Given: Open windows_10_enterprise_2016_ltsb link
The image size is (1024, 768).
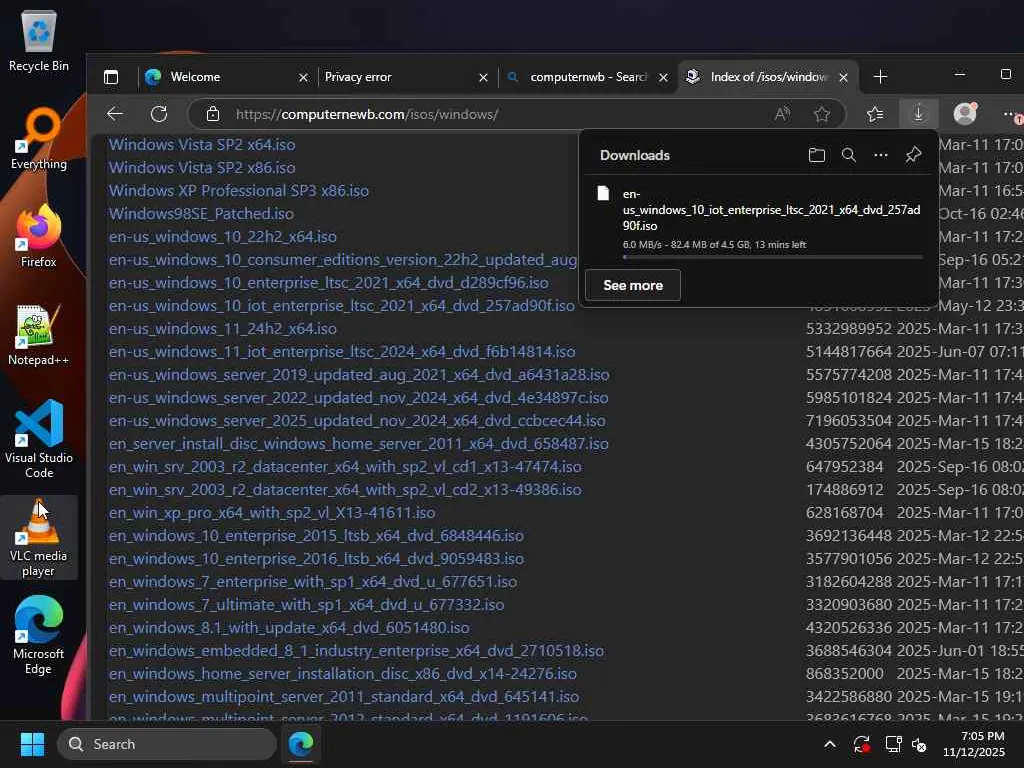Looking at the screenshot, I should 316,558.
